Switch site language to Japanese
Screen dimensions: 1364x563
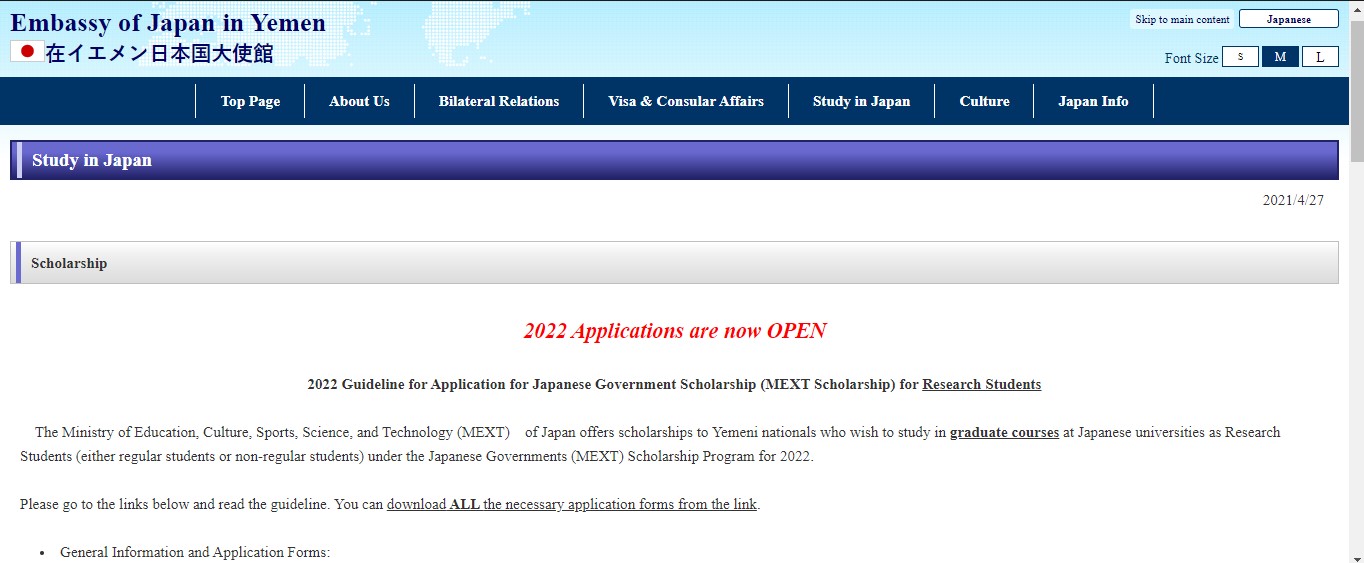point(1288,19)
